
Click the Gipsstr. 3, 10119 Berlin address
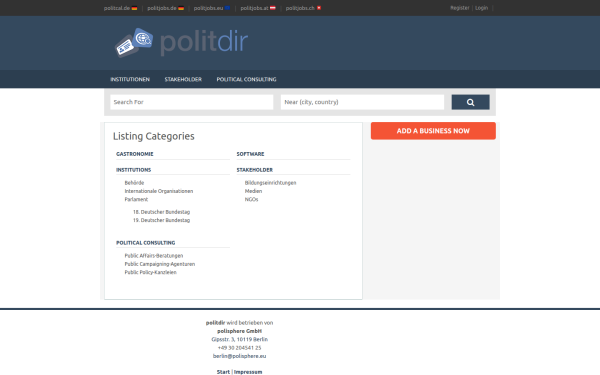tap(240, 339)
